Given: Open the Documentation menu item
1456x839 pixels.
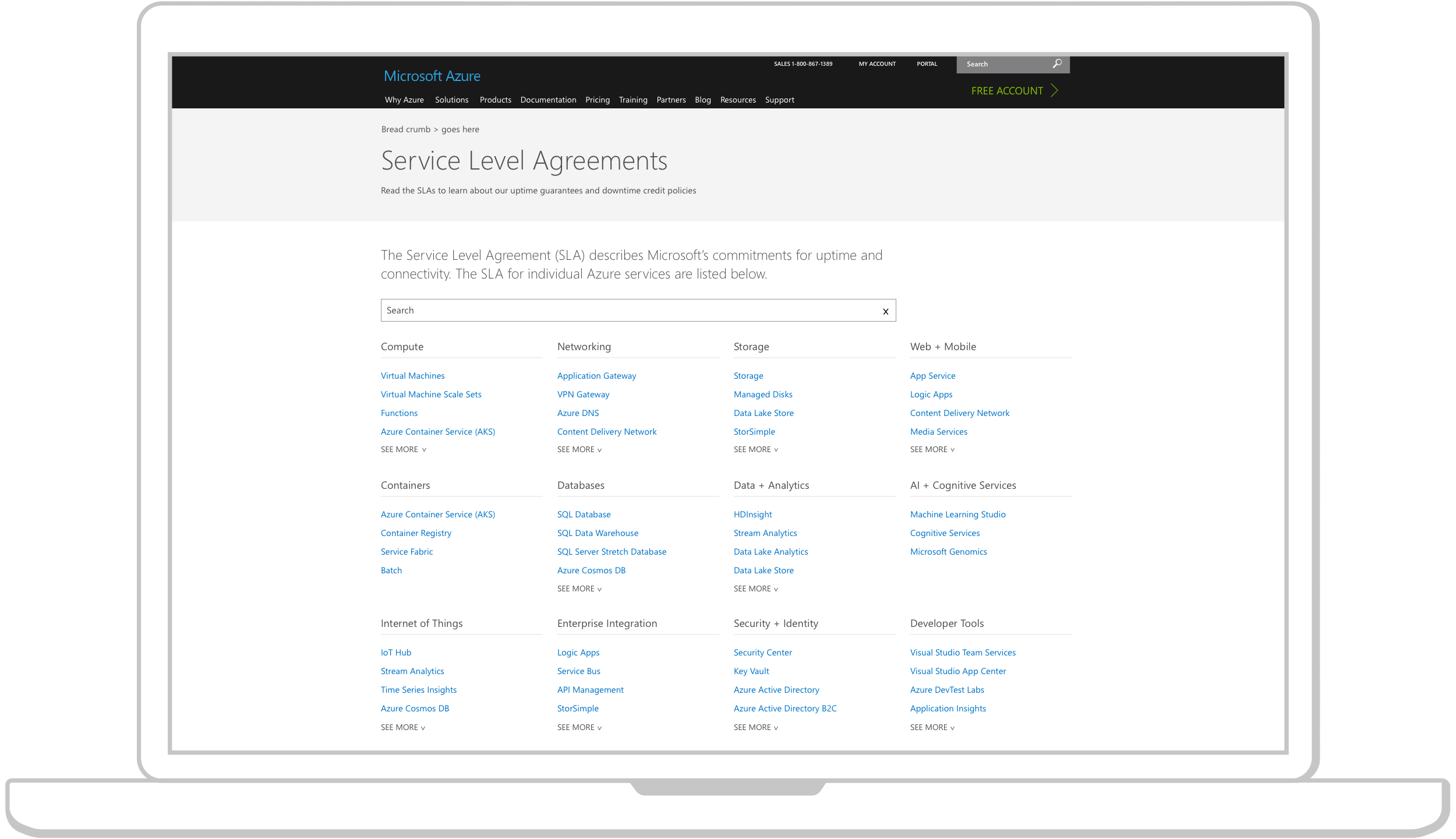Looking at the screenshot, I should [x=548, y=100].
